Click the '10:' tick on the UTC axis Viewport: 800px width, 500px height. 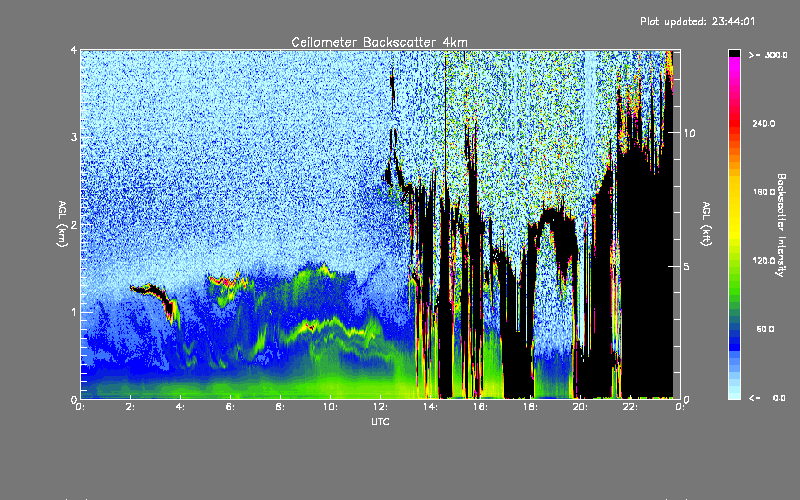[x=330, y=407]
